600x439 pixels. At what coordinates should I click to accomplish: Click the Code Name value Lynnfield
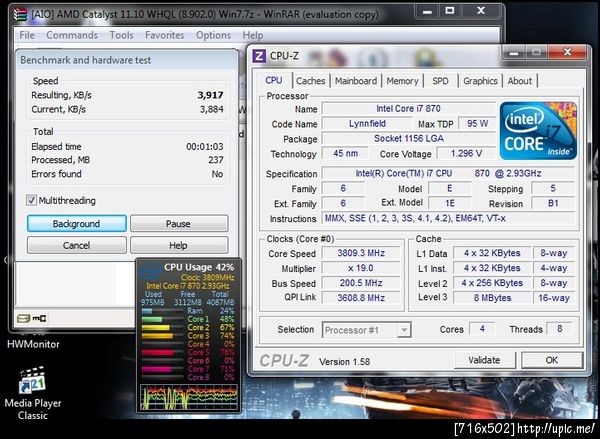pyautogui.click(x=367, y=124)
